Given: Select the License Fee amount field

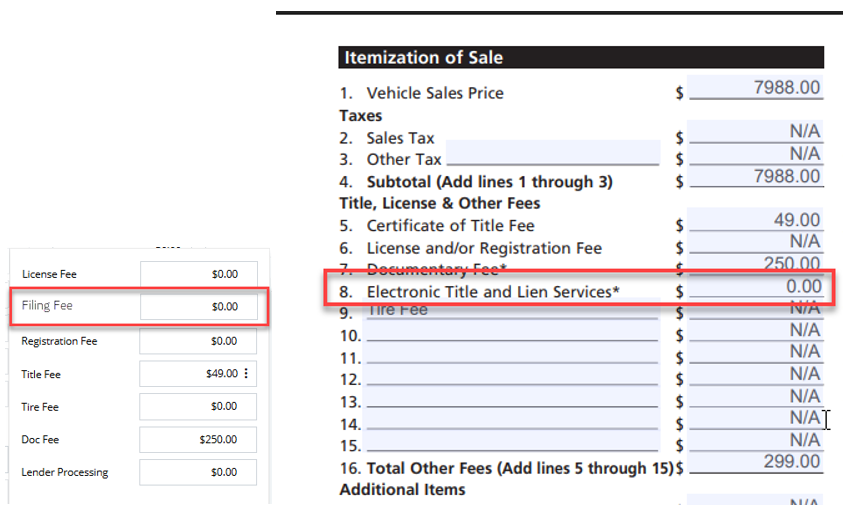Looking at the screenshot, I should [x=199, y=274].
